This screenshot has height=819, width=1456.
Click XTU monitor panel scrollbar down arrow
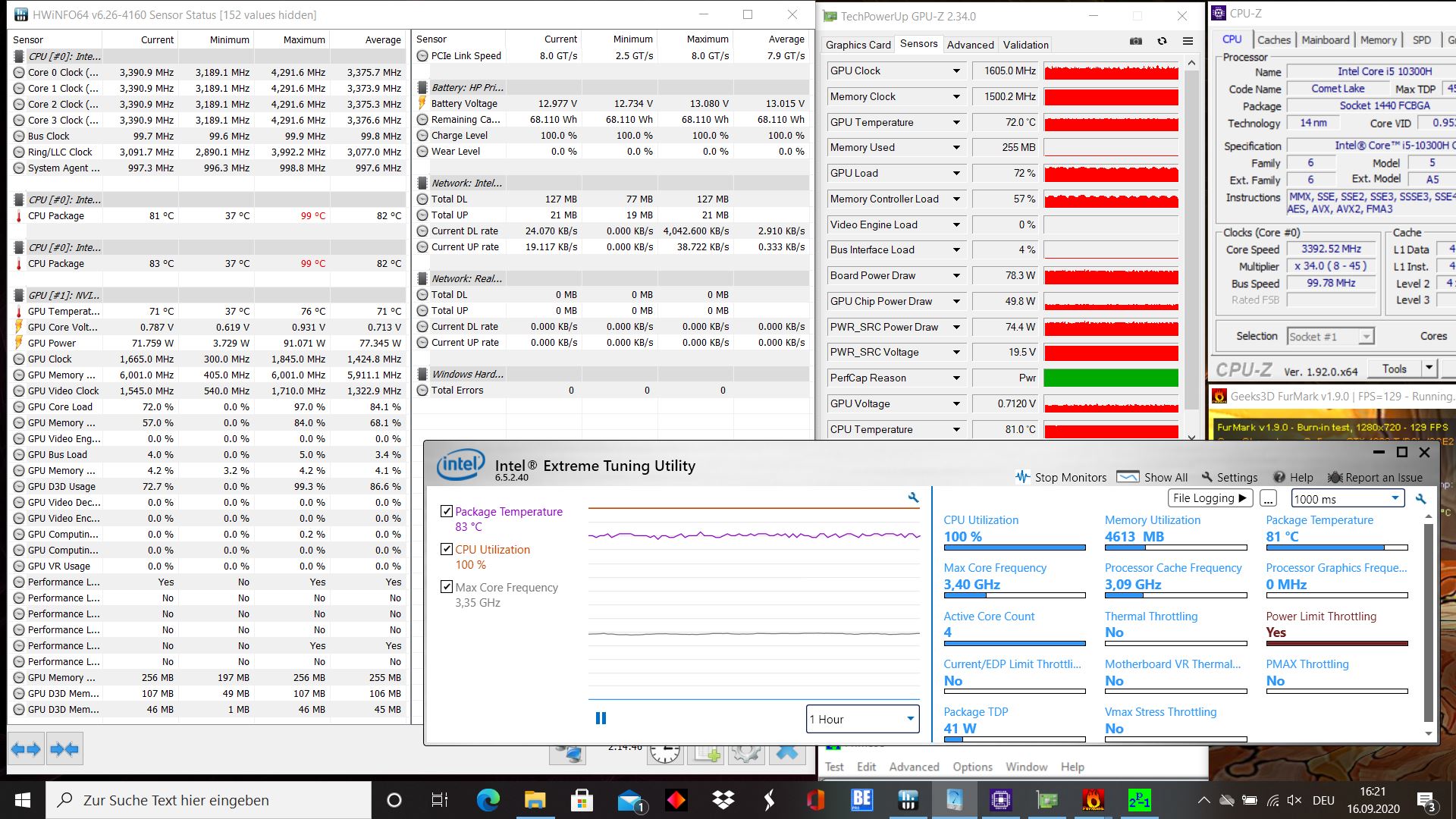[1429, 733]
